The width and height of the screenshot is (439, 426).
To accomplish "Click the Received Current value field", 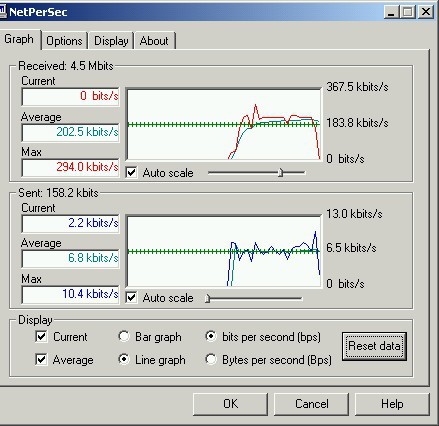I will 70,97.
